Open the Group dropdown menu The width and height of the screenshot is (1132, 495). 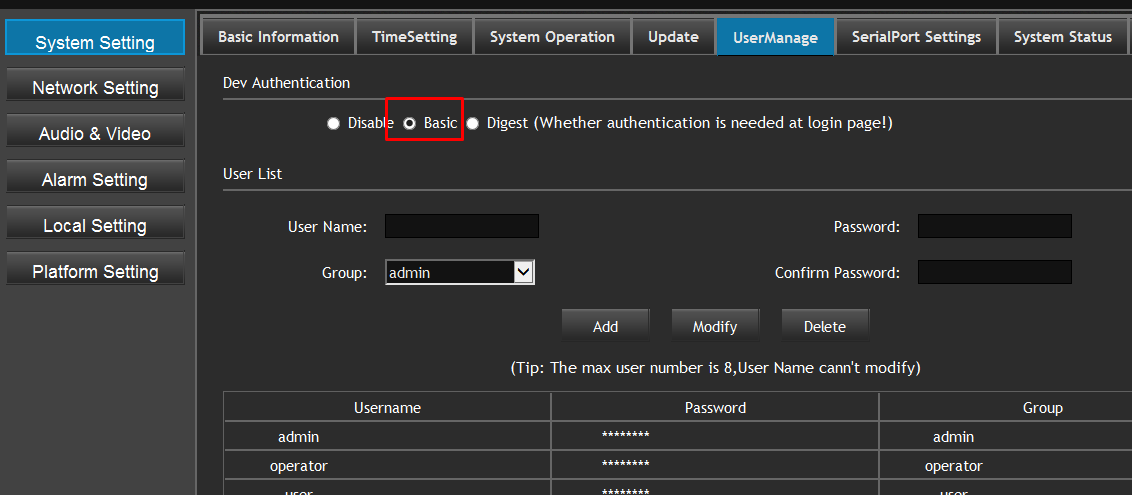pos(460,272)
